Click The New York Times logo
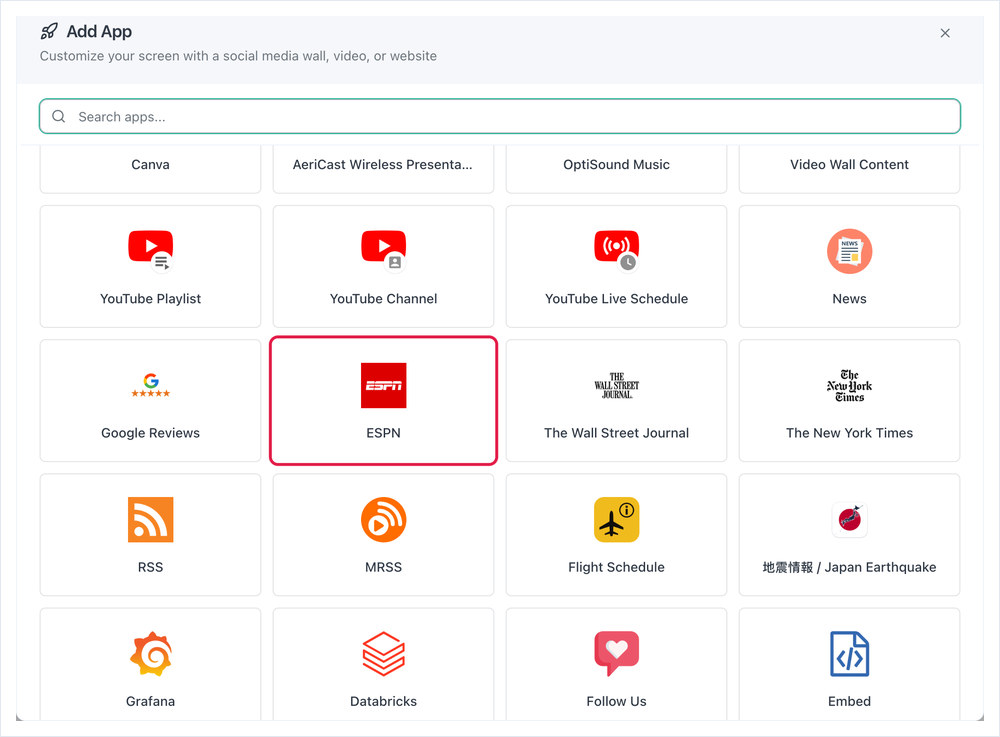The width and height of the screenshot is (1000, 737). pos(849,385)
